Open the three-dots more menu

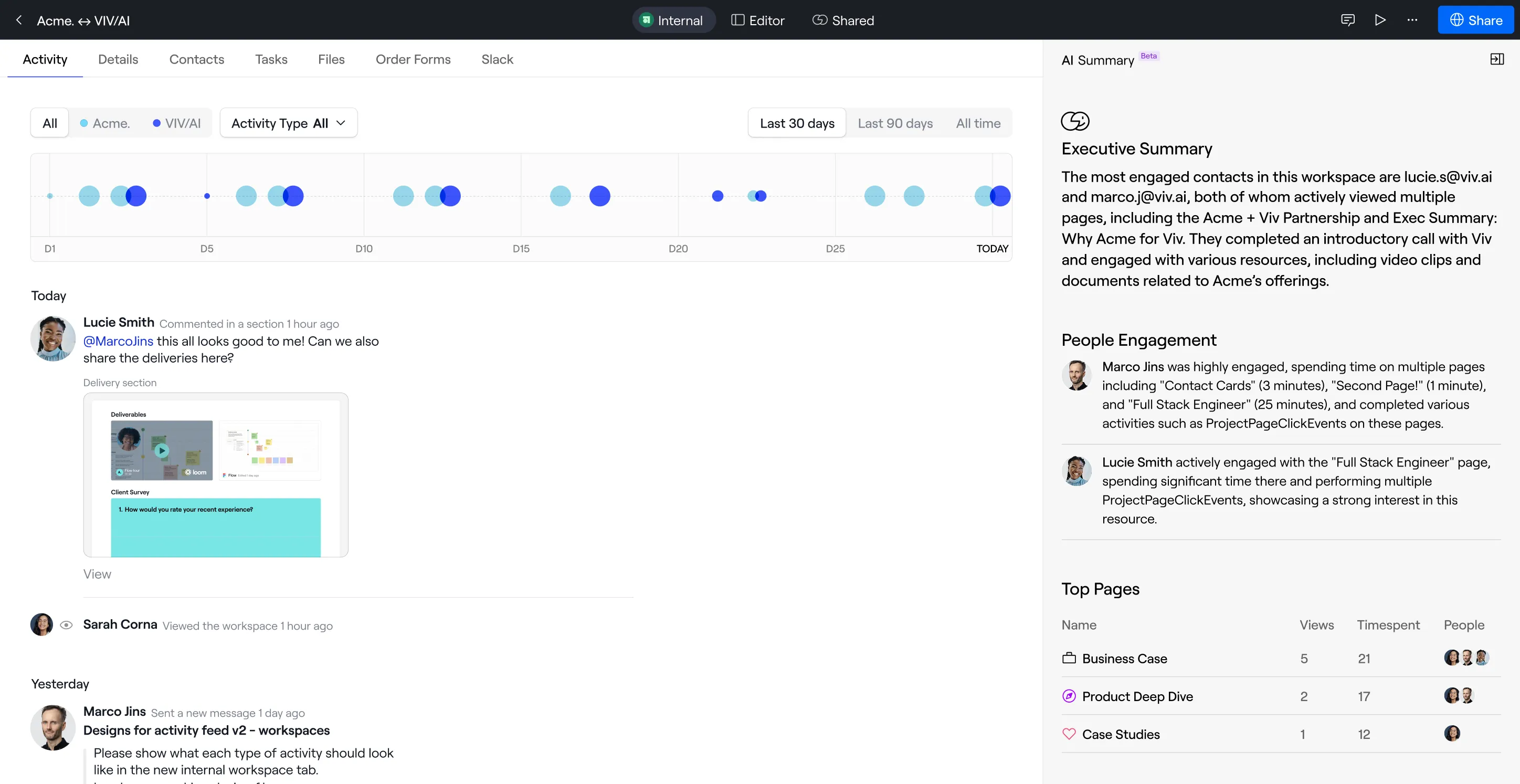(x=1412, y=20)
